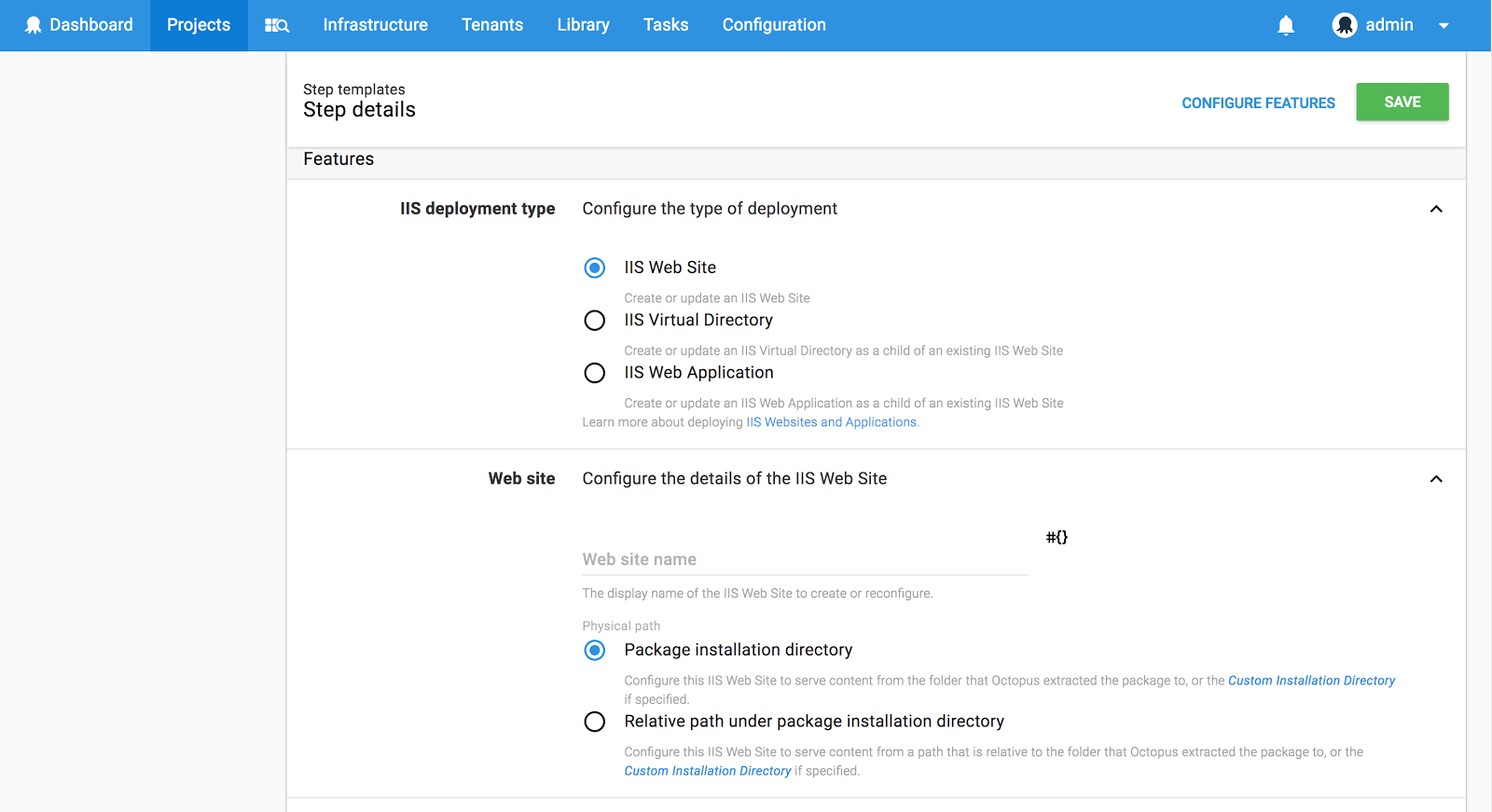This screenshot has width=1492, height=812.
Task: Click Configure Features button
Action: [1258, 103]
